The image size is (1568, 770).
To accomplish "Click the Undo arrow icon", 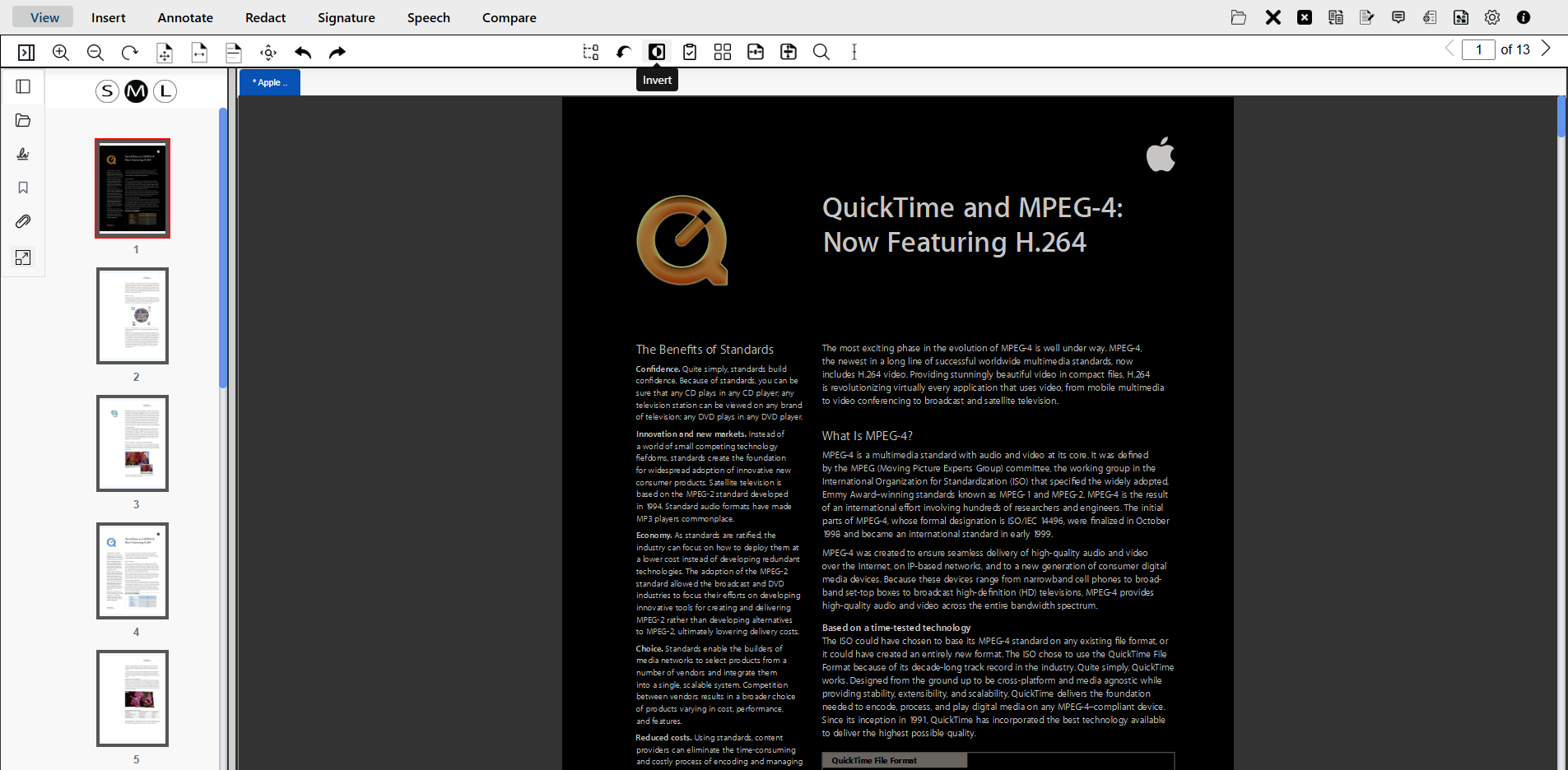I will [303, 53].
